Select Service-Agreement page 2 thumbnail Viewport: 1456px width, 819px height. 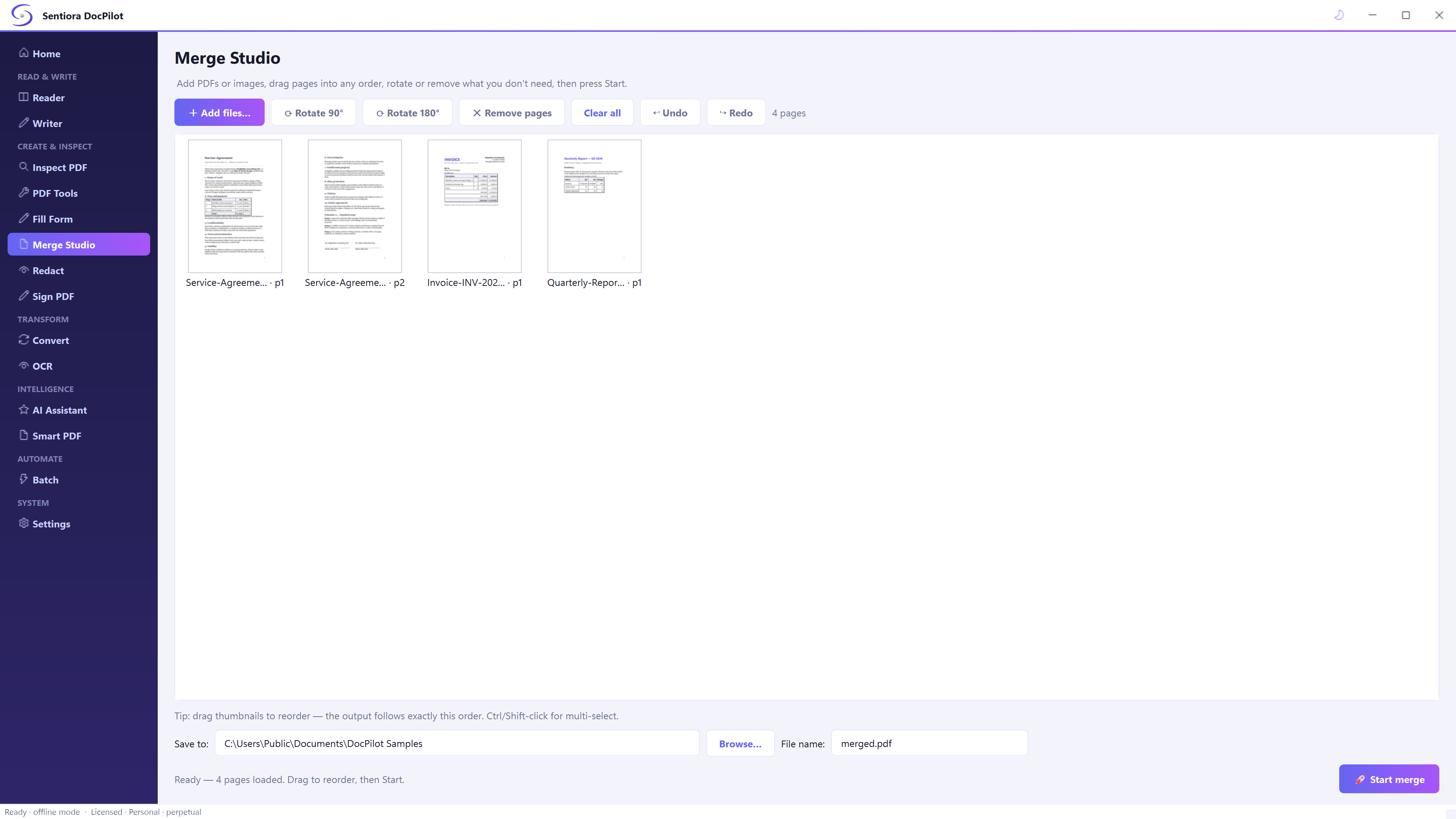355,206
